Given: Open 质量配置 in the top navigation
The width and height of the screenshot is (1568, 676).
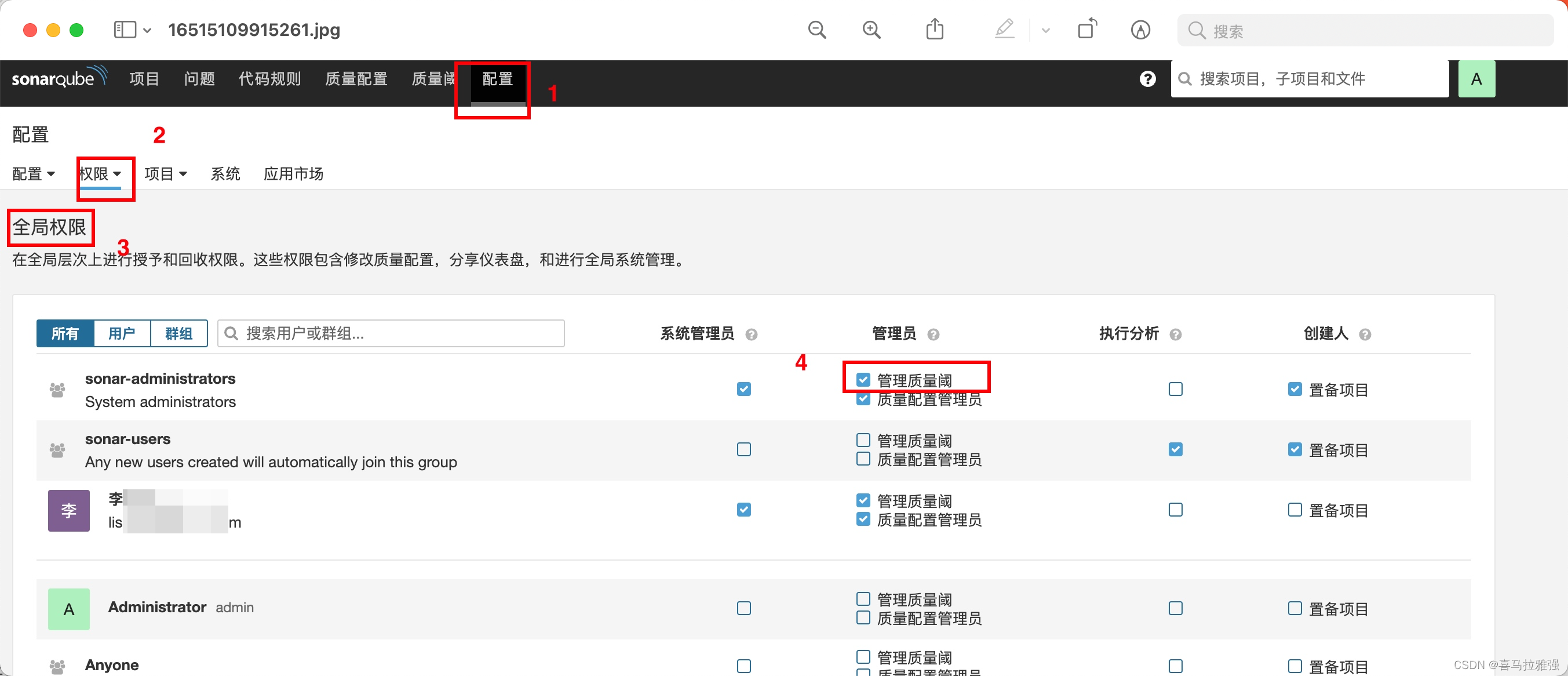Looking at the screenshot, I should click(356, 79).
